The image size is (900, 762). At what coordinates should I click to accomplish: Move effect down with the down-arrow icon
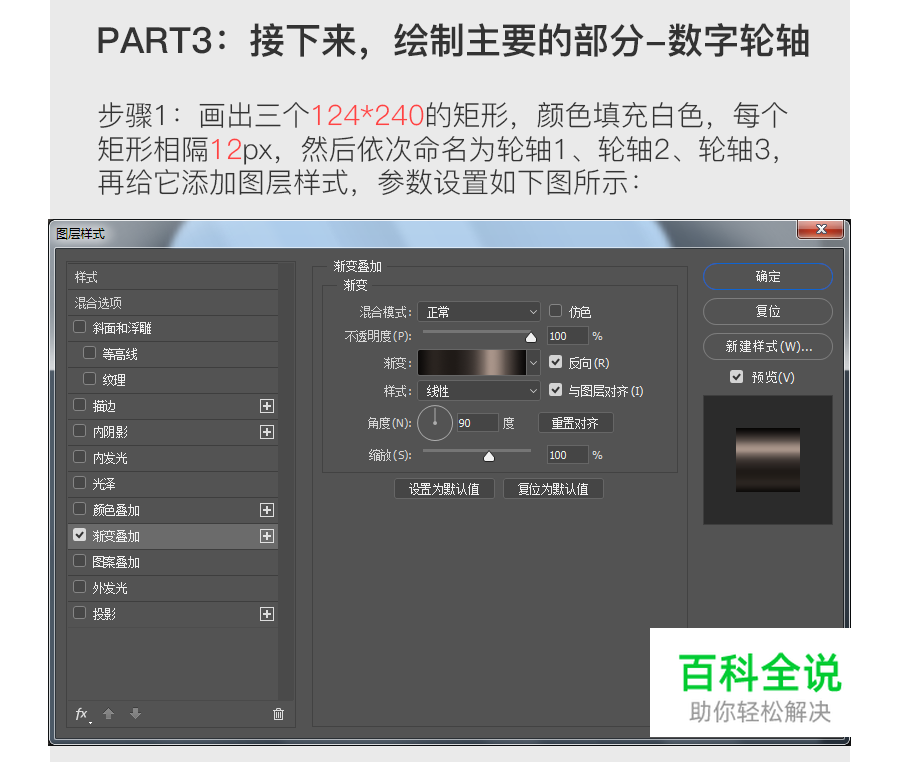(x=135, y=714)
